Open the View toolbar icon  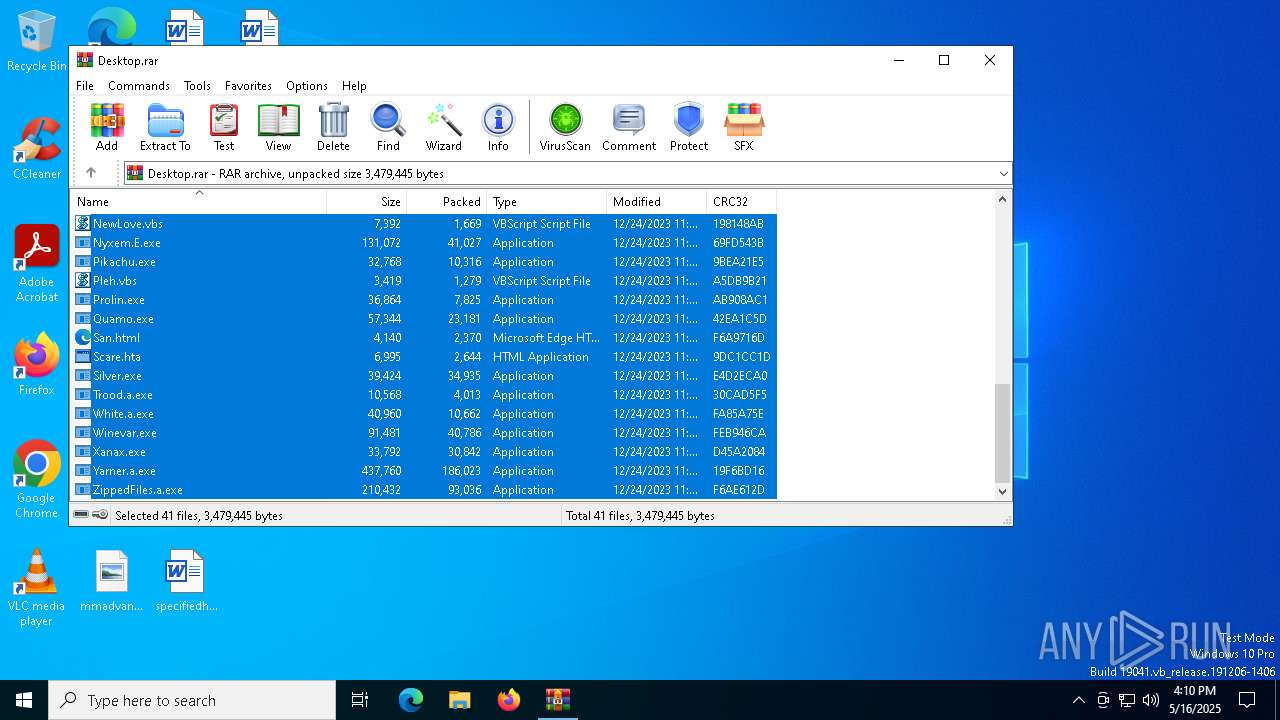tap(278, 127)
